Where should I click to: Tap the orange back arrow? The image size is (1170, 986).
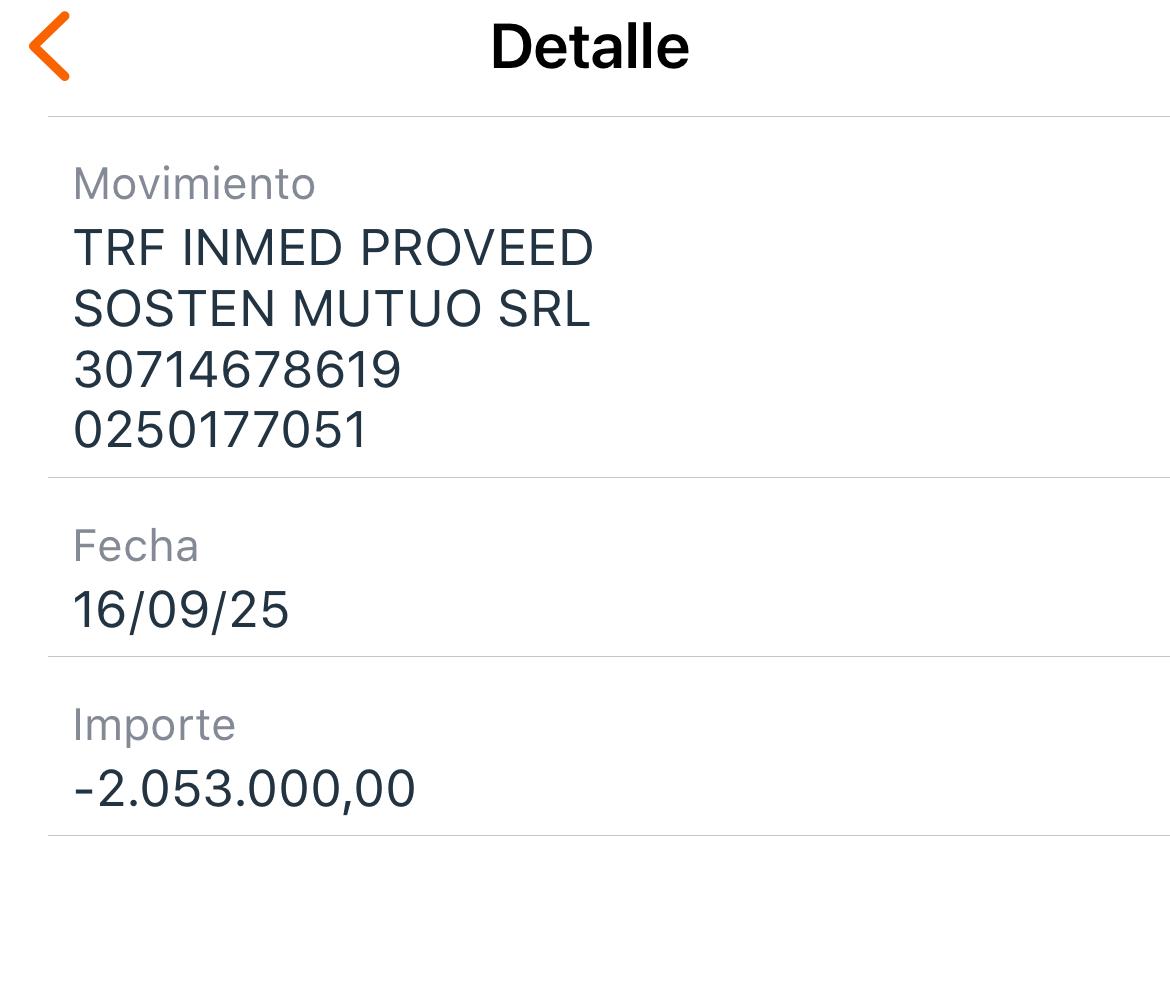(x=49, y=46)
